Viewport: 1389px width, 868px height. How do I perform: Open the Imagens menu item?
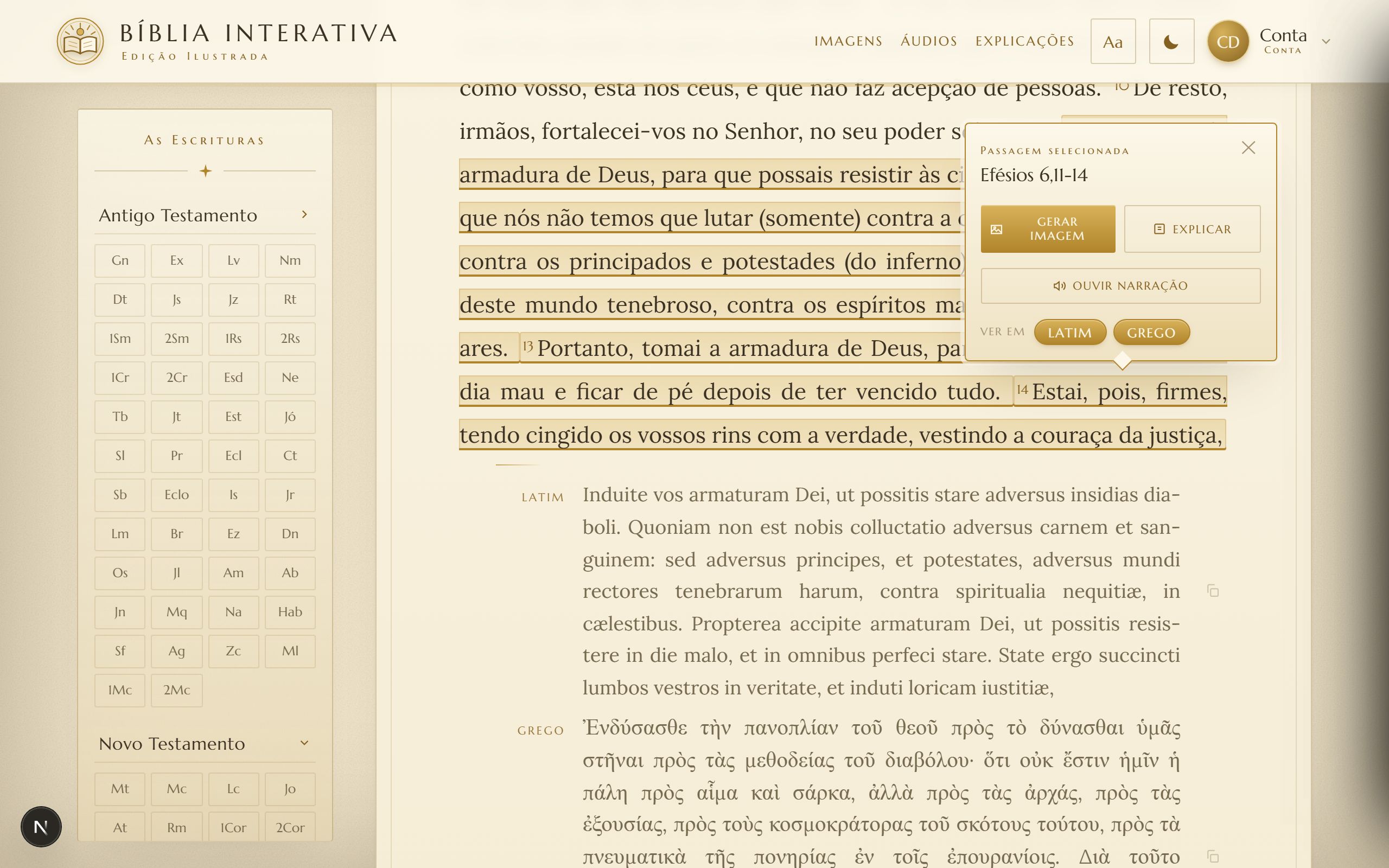tap(849, 41)
